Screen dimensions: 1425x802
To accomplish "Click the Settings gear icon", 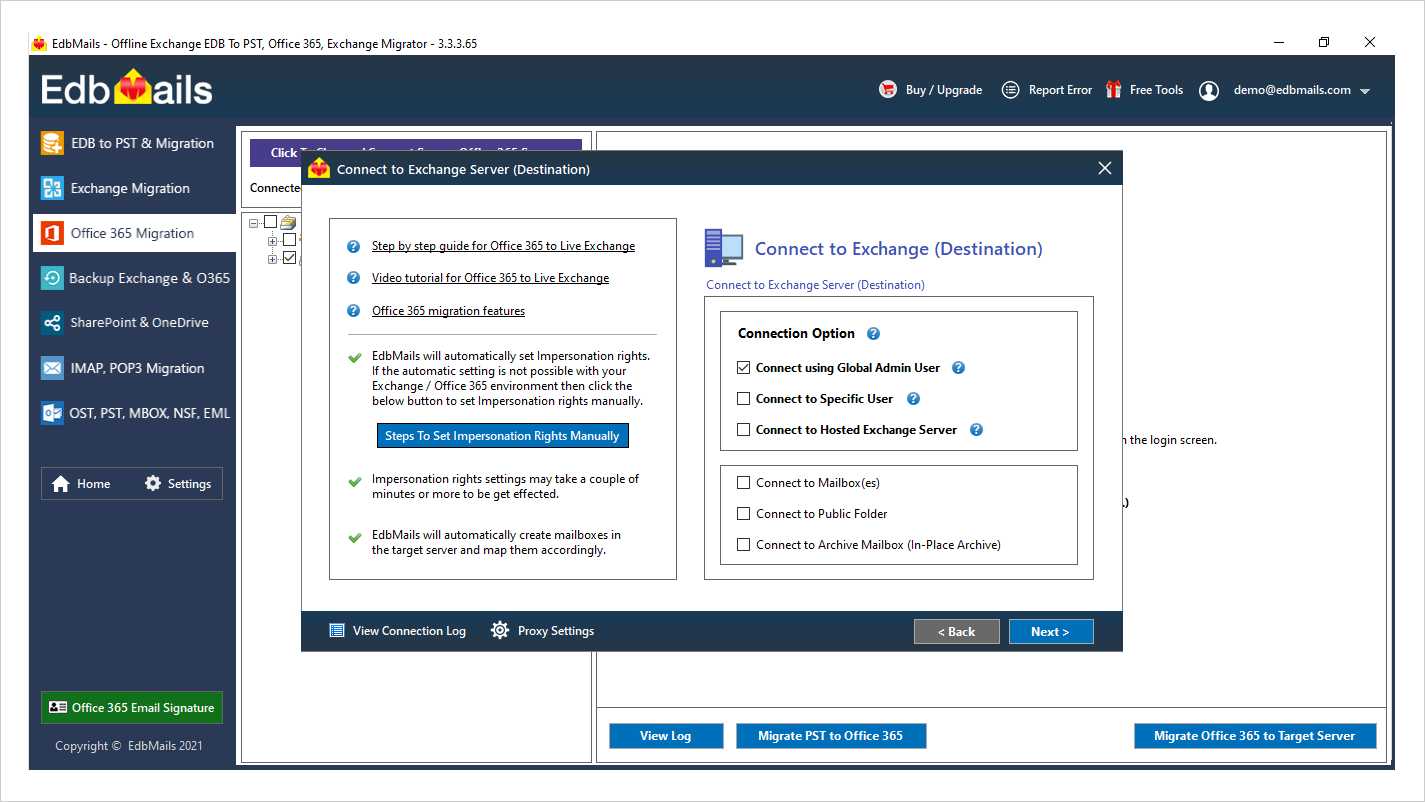I will tap(153, 483).
